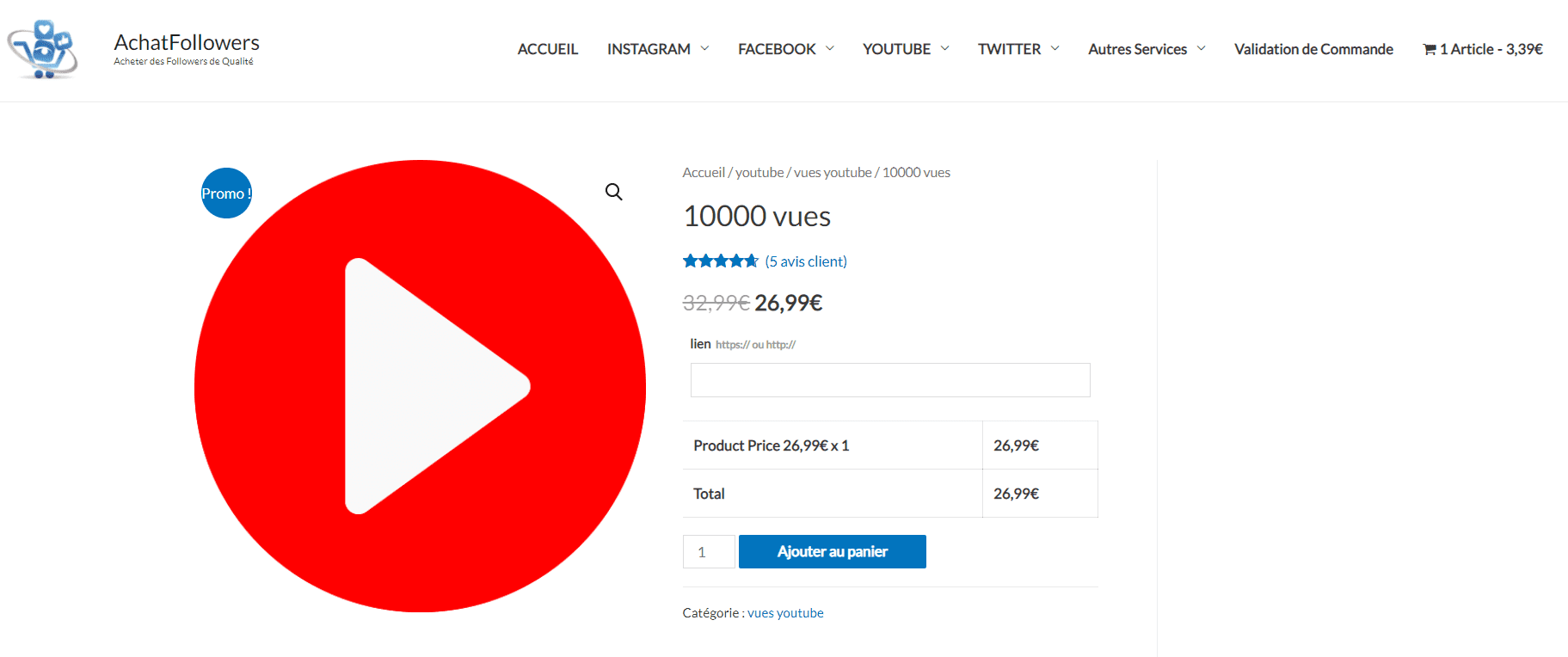Click the Product Price 26,99€ x 1 cell
This screenshot has width=1568, height=657.
tap(833, 445)
